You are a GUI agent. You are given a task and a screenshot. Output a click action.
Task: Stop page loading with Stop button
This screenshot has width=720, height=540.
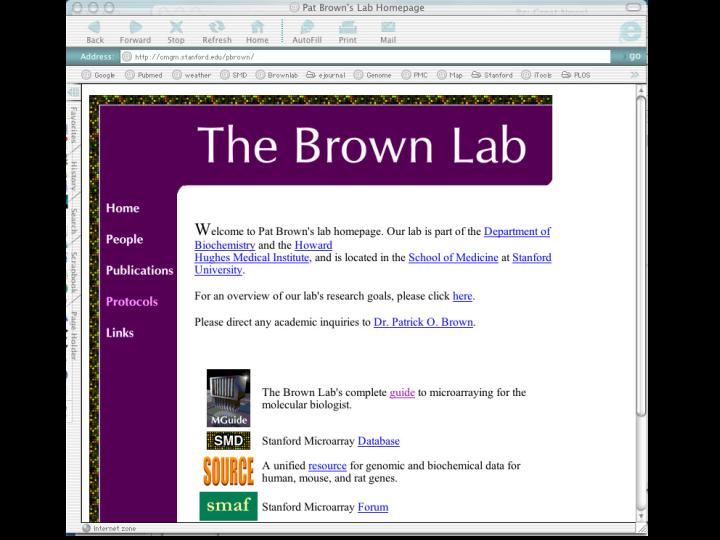point(176,32)
